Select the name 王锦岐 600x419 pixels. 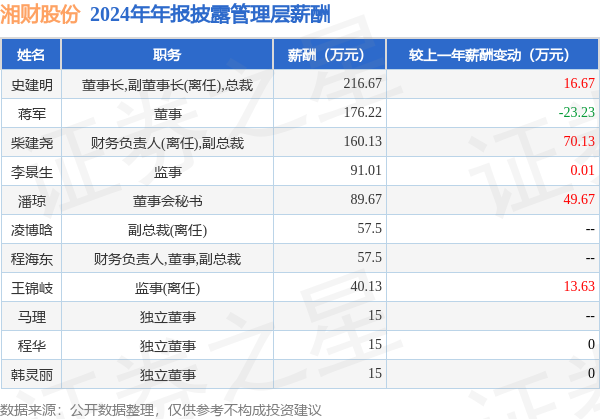point(32,288)
